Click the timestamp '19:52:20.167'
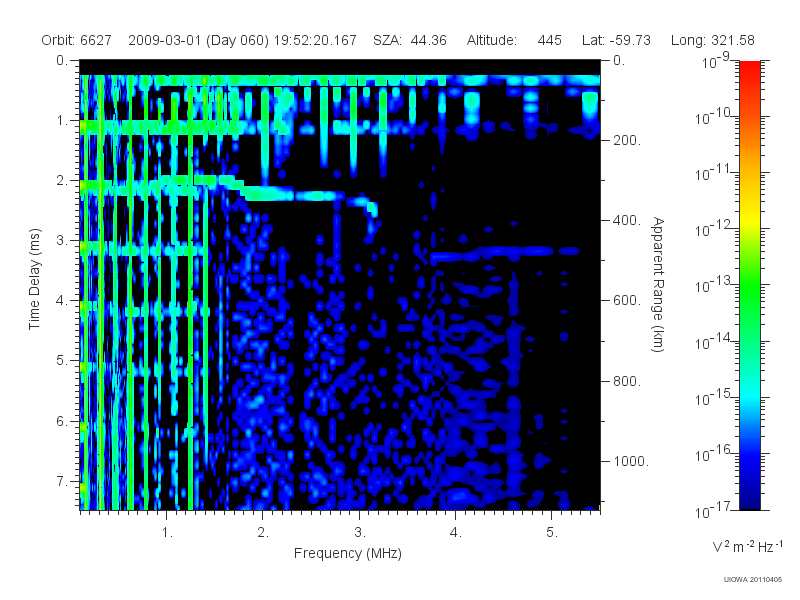Viewport: 800px width, 600px height. point(315,40)
